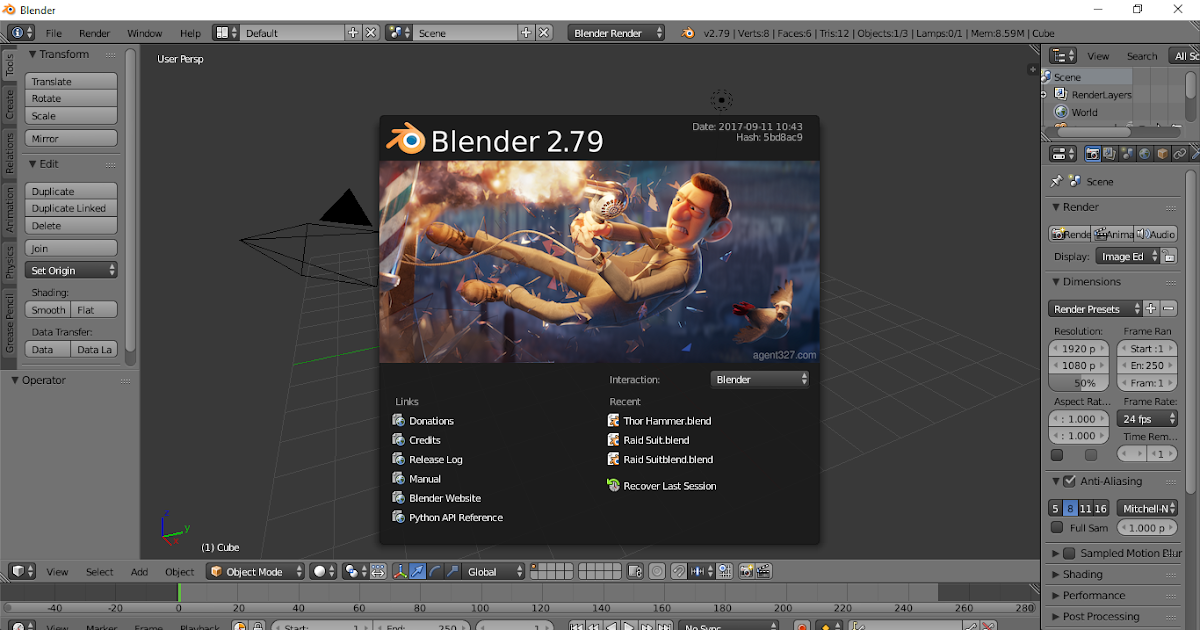Screen dimensions: 1200x630
Task: Open the Render Layers properties tab
Action: (x=1110, y=154)
